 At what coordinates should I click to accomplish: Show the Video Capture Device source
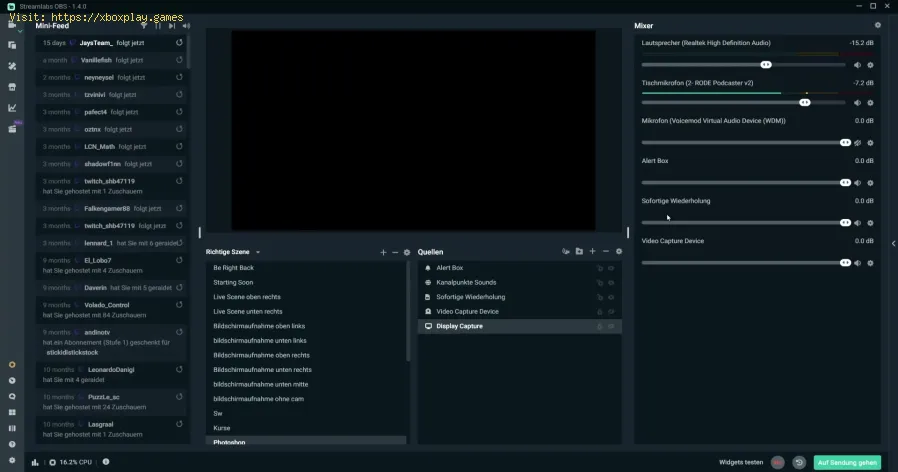tap(612, 312)
